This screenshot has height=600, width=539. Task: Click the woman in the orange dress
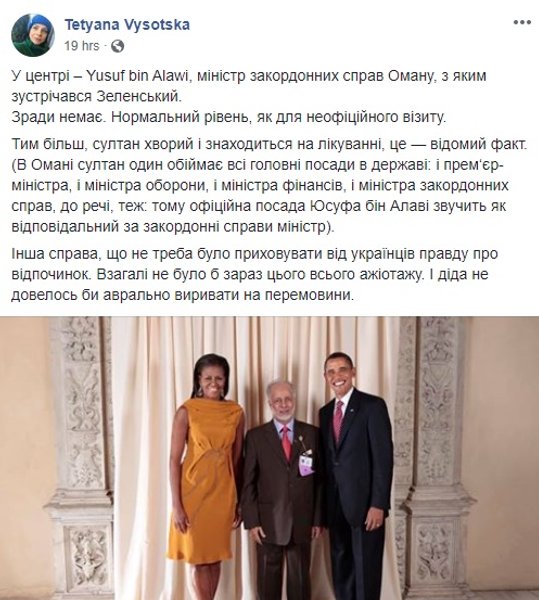point(209,474)
